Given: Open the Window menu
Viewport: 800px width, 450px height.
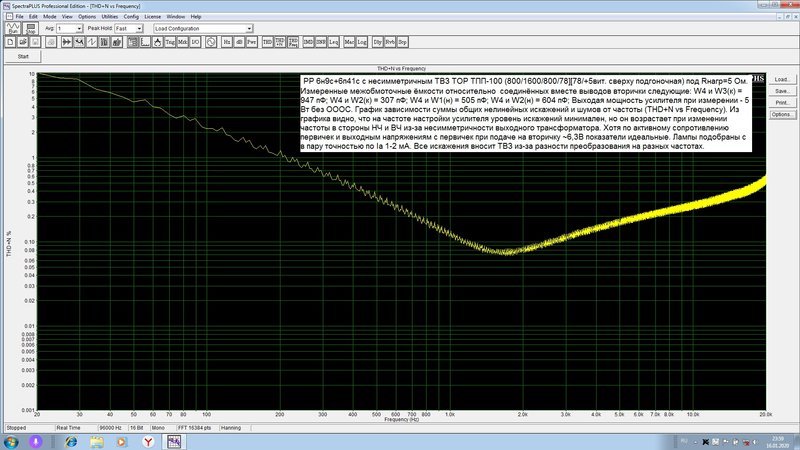Looking at the screenshot, I should [x=176, y=16].
